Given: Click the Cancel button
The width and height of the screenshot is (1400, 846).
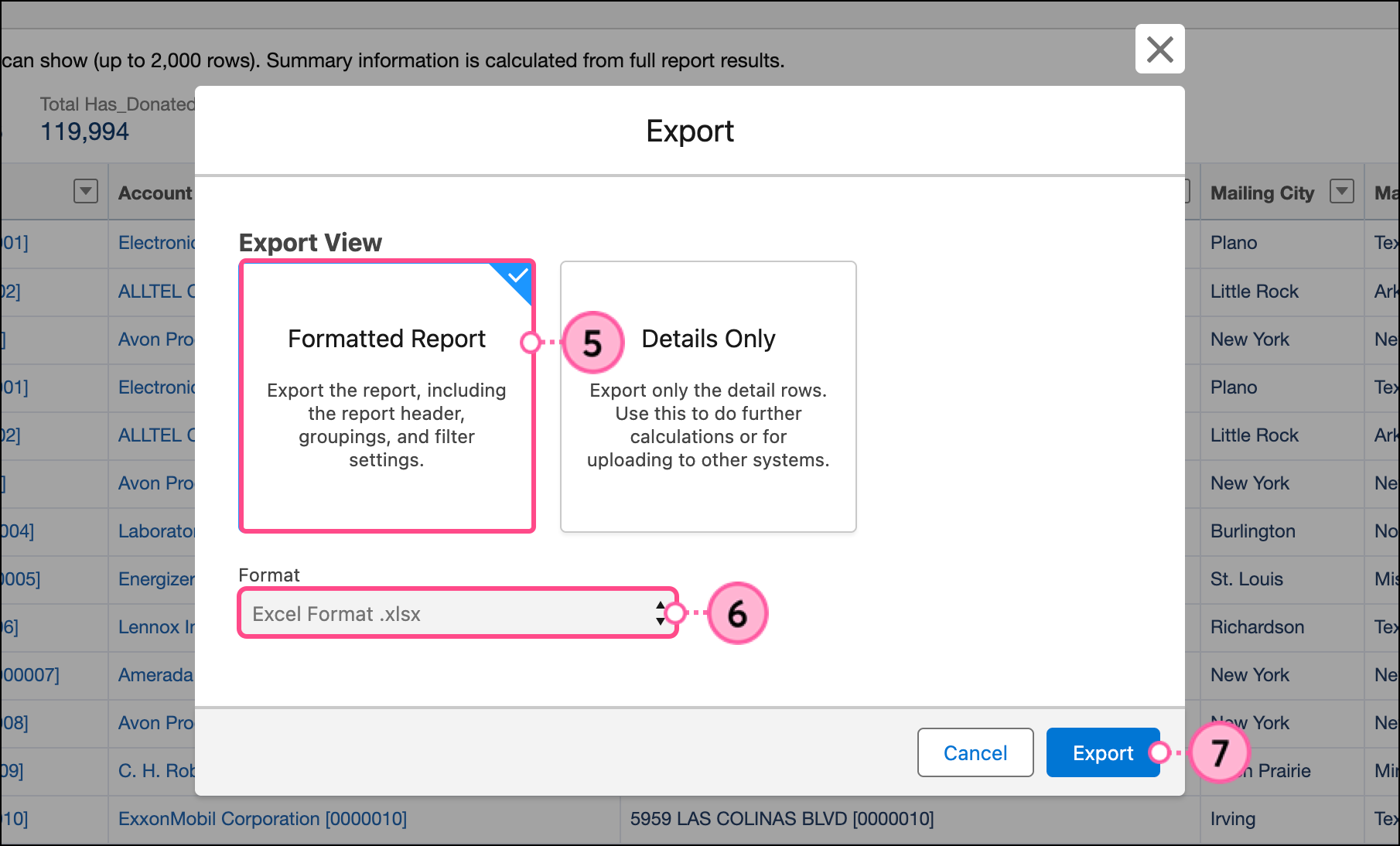Looking at the screenshot, I should [975, 752].
